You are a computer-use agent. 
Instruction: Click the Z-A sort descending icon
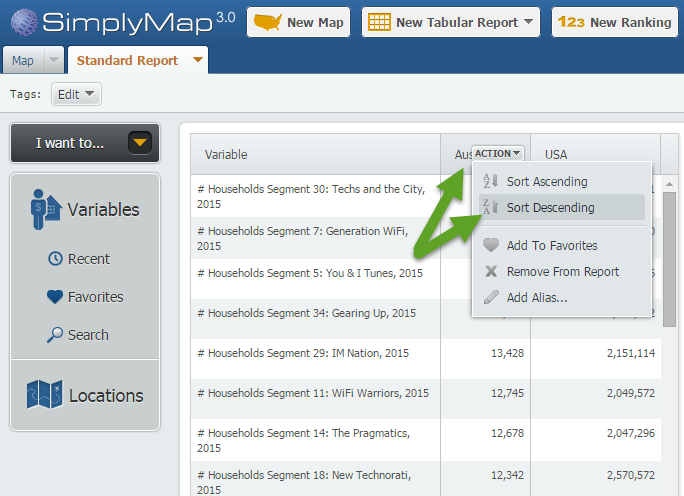(490, 207)
